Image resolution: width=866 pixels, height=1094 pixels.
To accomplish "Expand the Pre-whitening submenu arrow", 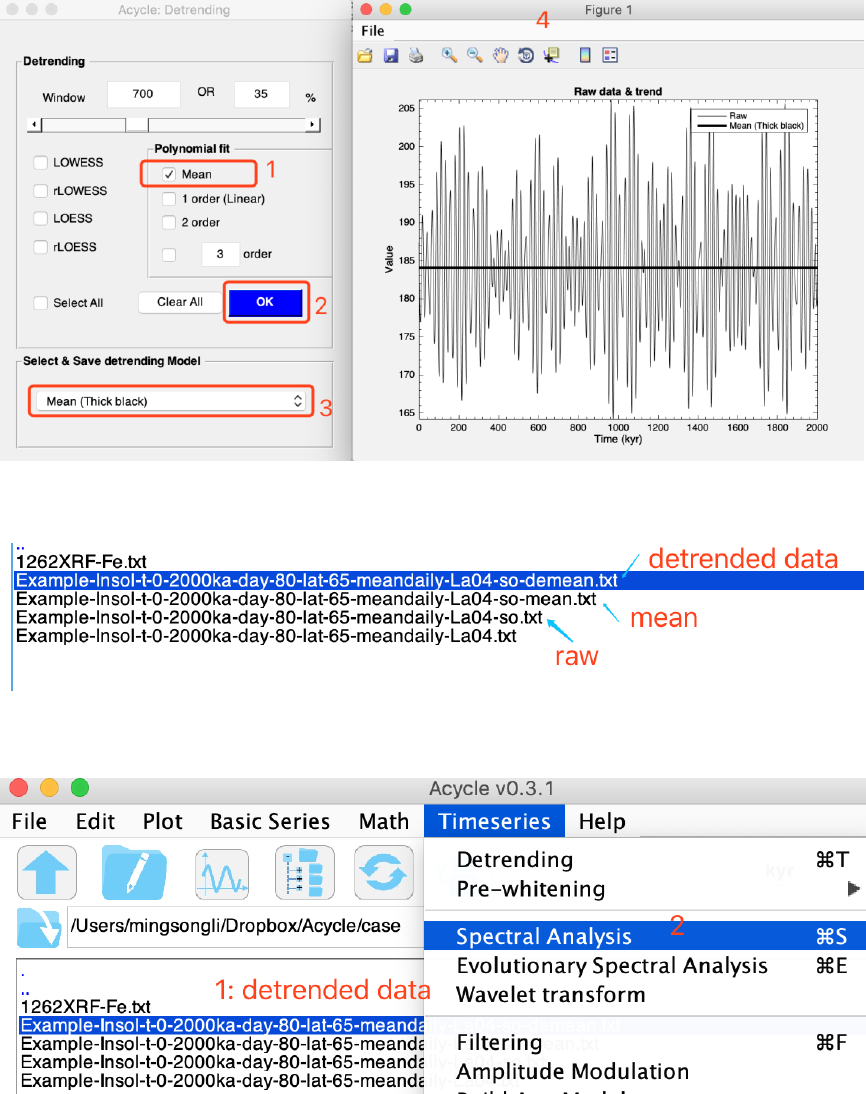I will click(x=853, y=889).
